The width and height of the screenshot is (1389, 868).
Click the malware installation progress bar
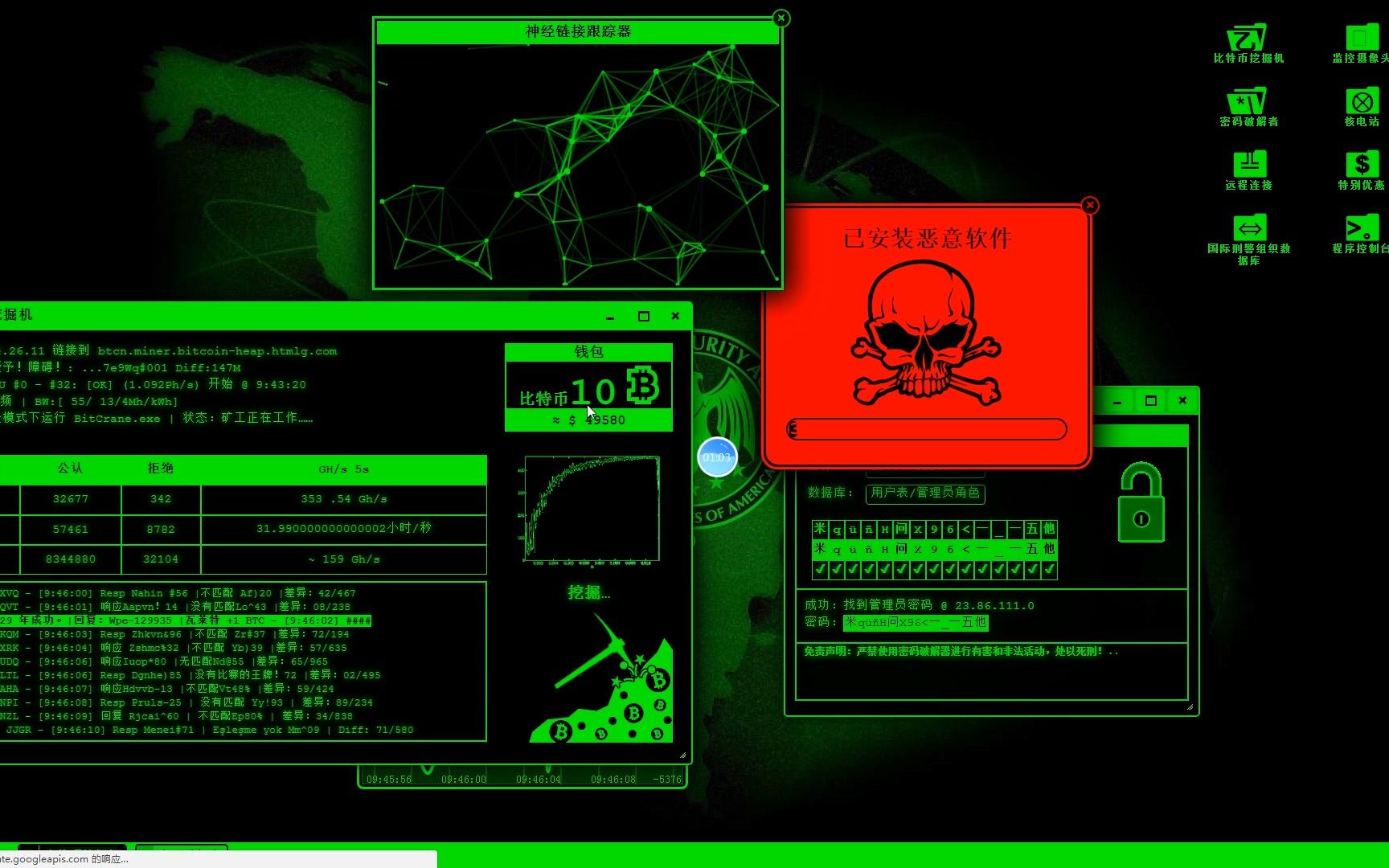(x=927, y=429)
